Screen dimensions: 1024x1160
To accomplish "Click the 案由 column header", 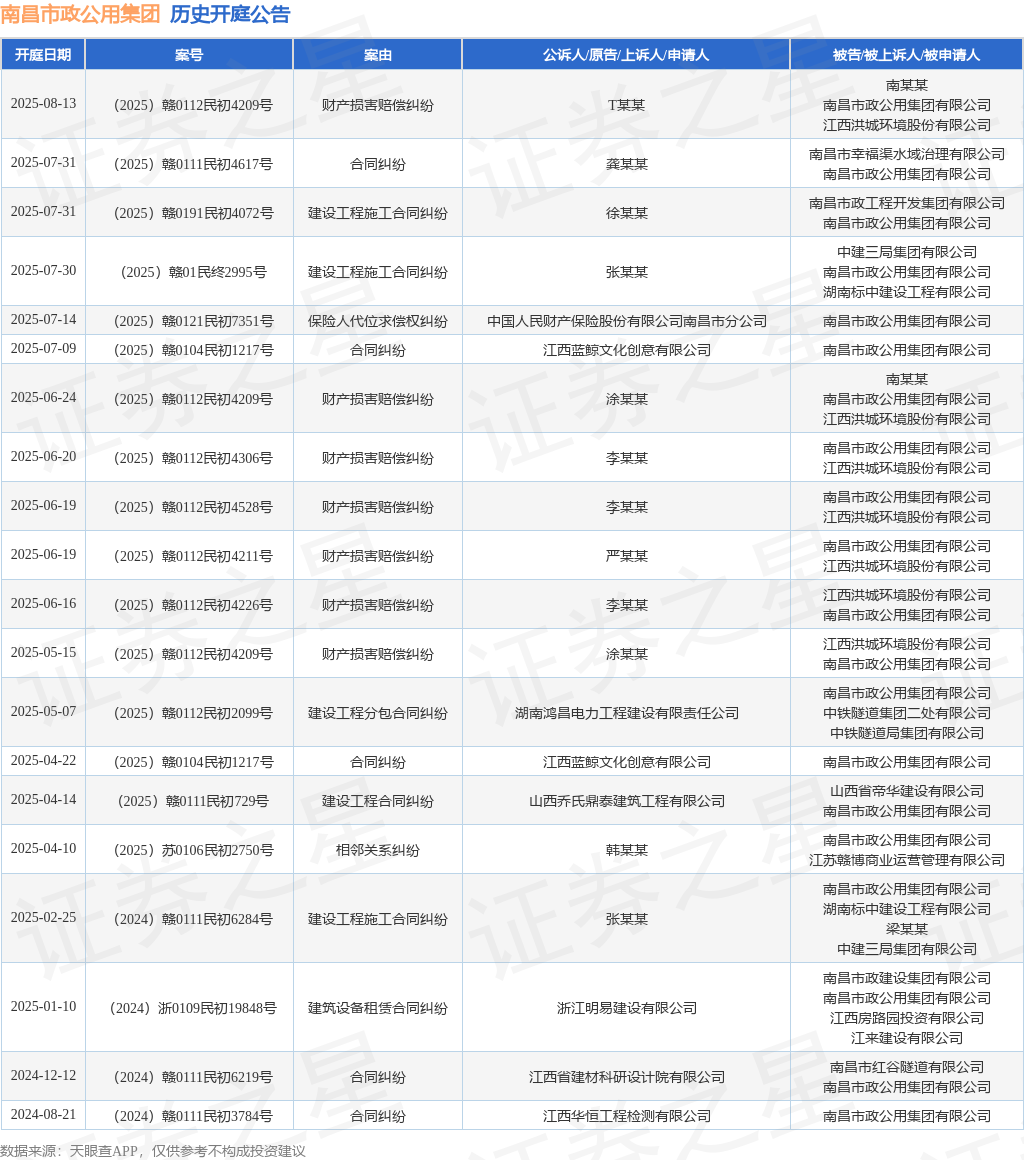I will tap(378, 55).
